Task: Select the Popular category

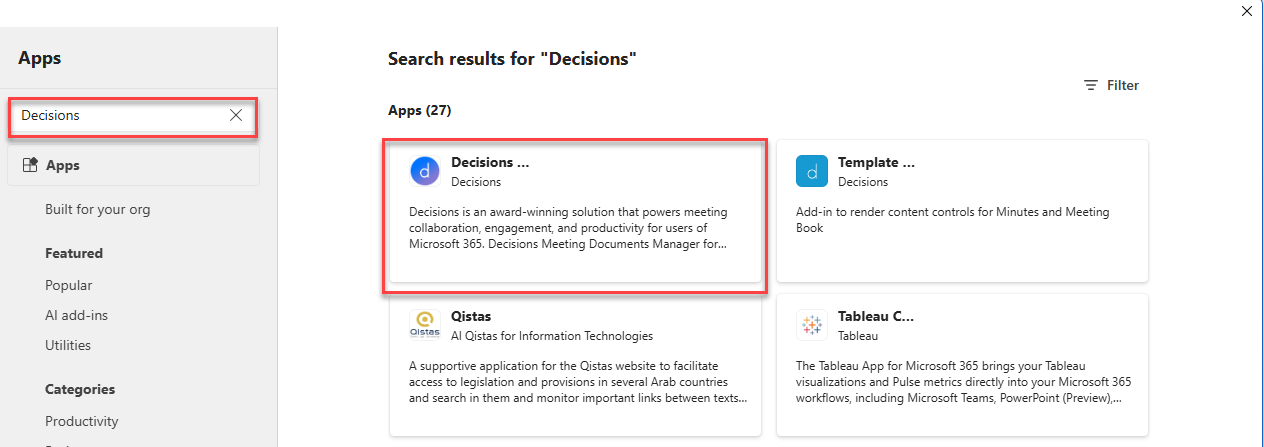Action: (x=69, y=285)
